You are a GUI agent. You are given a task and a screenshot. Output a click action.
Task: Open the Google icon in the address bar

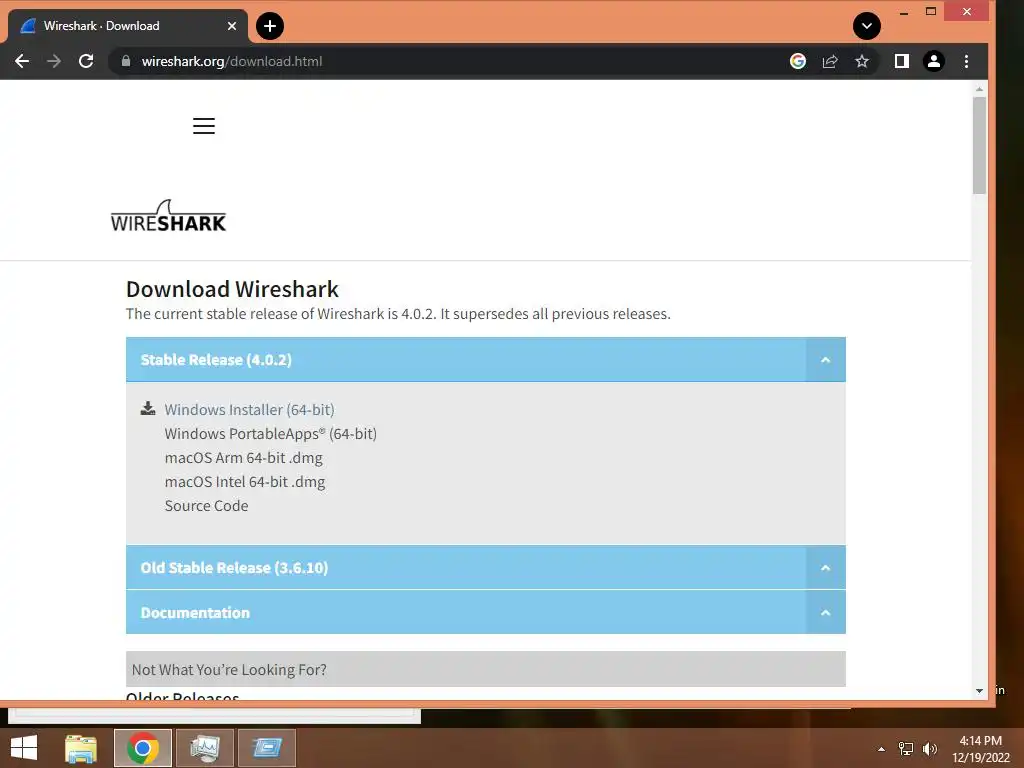click(798, 61)
